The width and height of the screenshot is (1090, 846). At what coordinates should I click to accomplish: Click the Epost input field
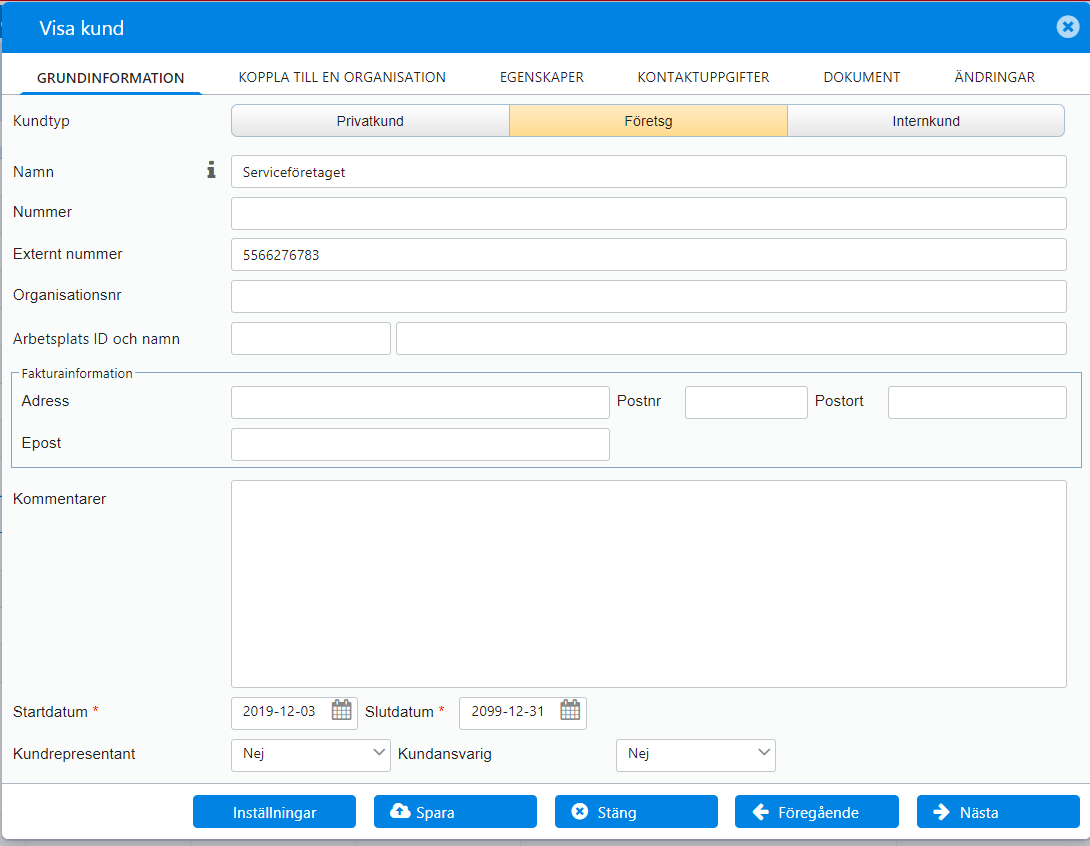point(421,444)
